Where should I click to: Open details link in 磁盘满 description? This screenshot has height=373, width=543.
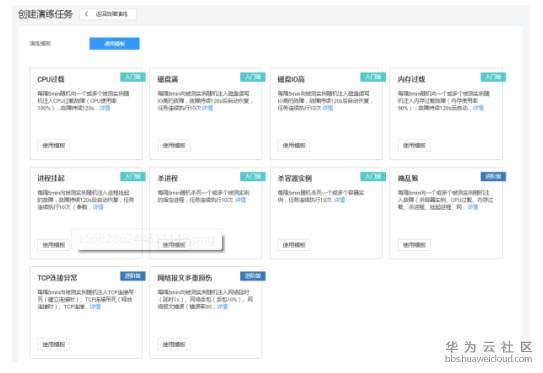coord(207,108)
